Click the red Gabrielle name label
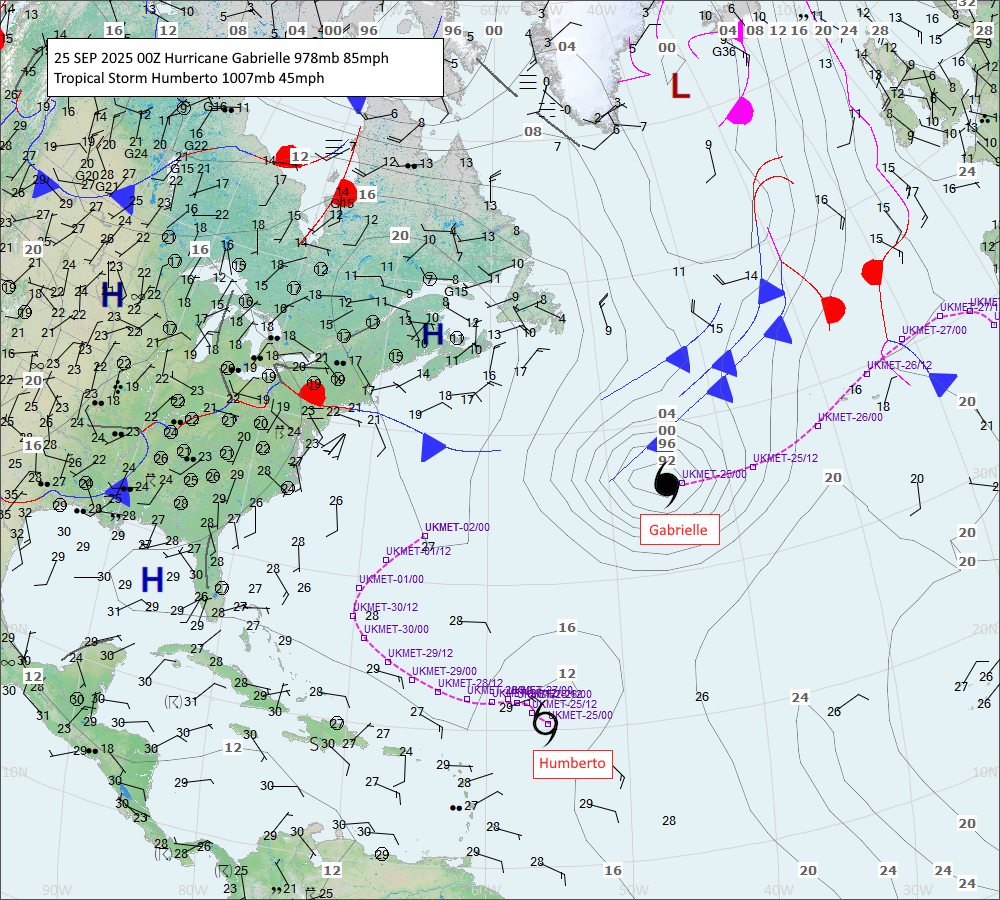Screen dimensions: 1000x900 pos(679,530)
